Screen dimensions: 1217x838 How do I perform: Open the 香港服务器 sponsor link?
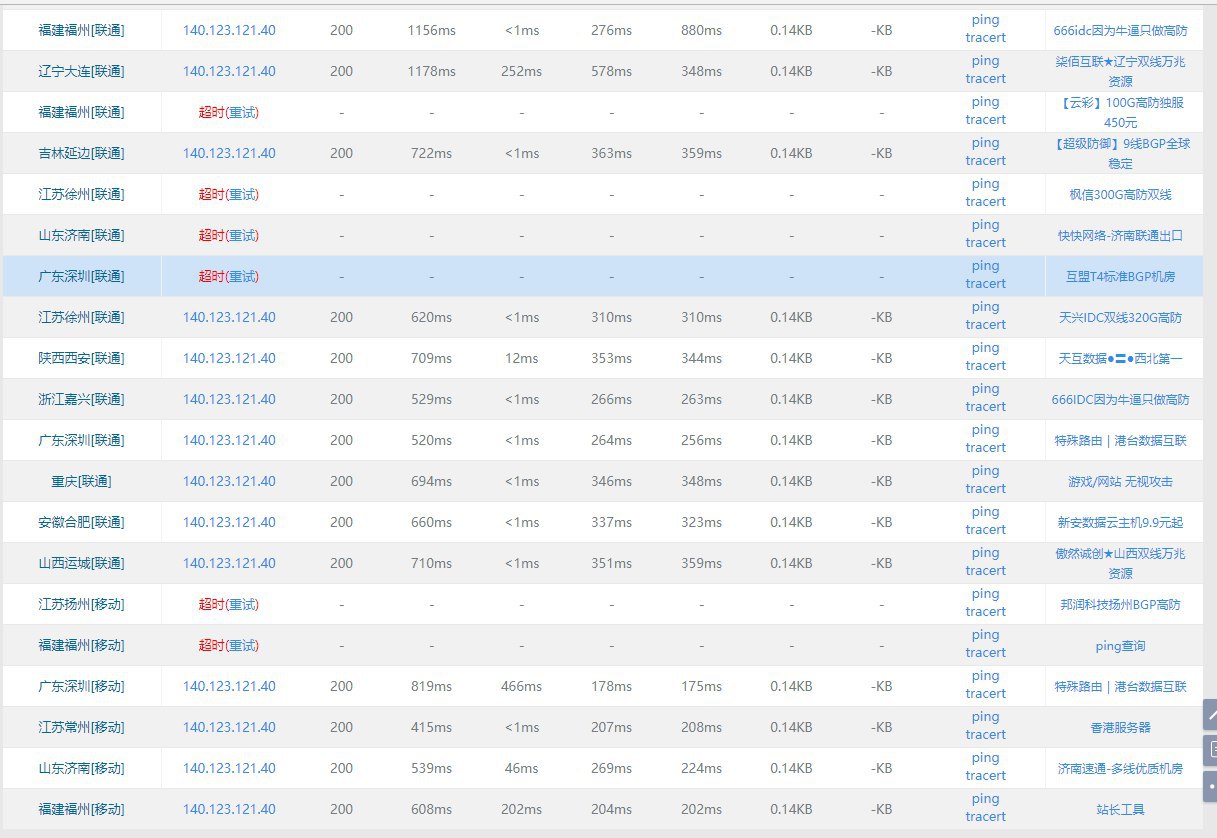[x=1120, y=727]
